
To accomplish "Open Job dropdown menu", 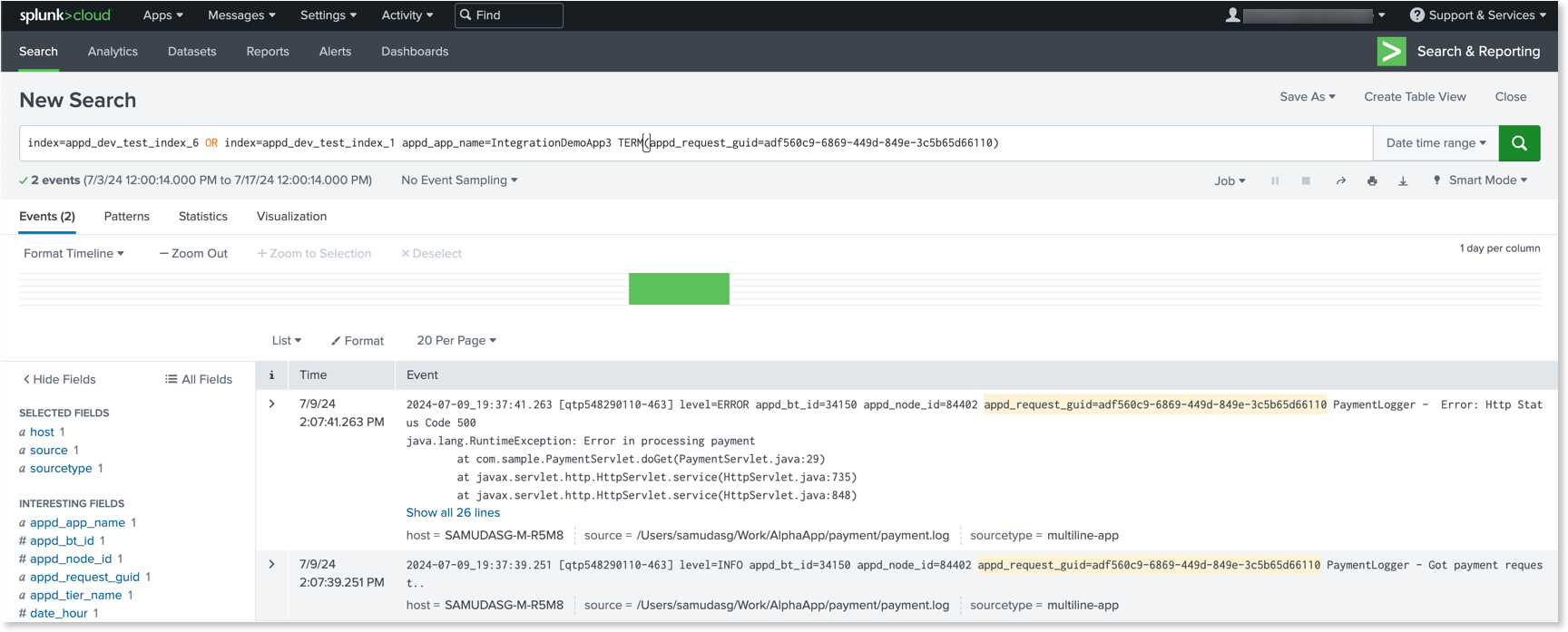I will point(1230,181).
